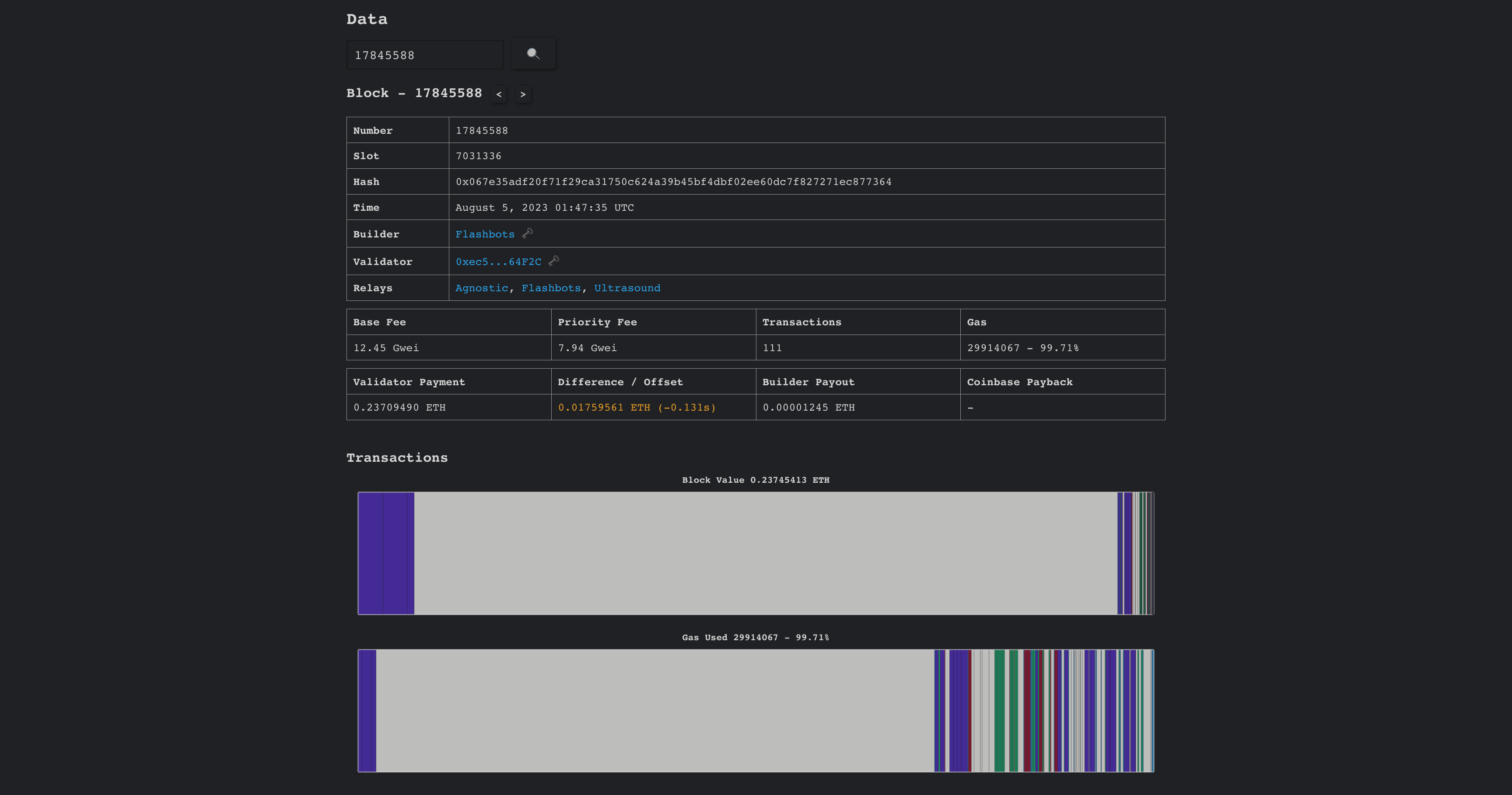Click the Block Value 0.23745413 ETH label
1512x795 pixels.
(756, 480)
